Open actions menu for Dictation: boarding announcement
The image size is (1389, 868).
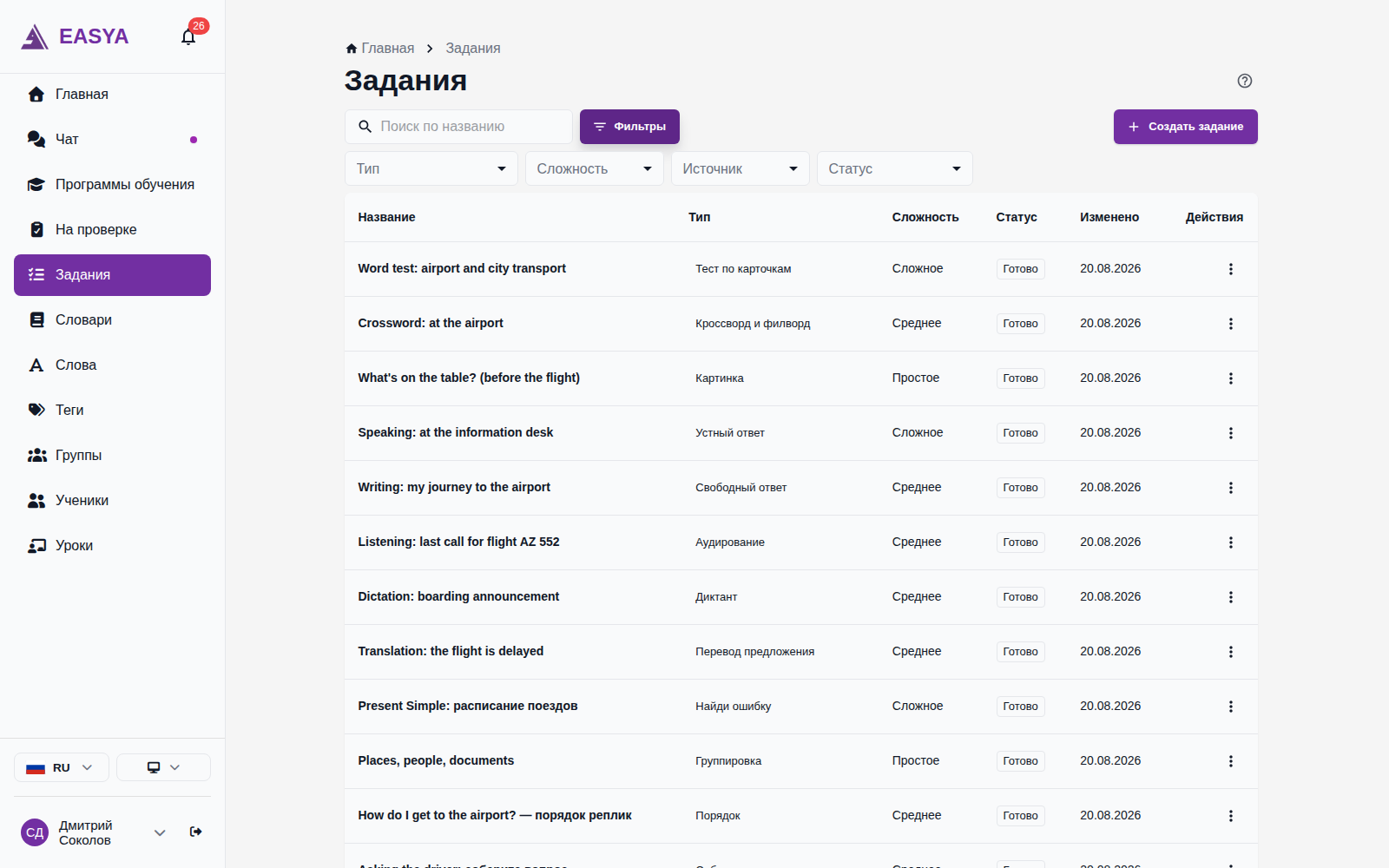(1230, 597)
